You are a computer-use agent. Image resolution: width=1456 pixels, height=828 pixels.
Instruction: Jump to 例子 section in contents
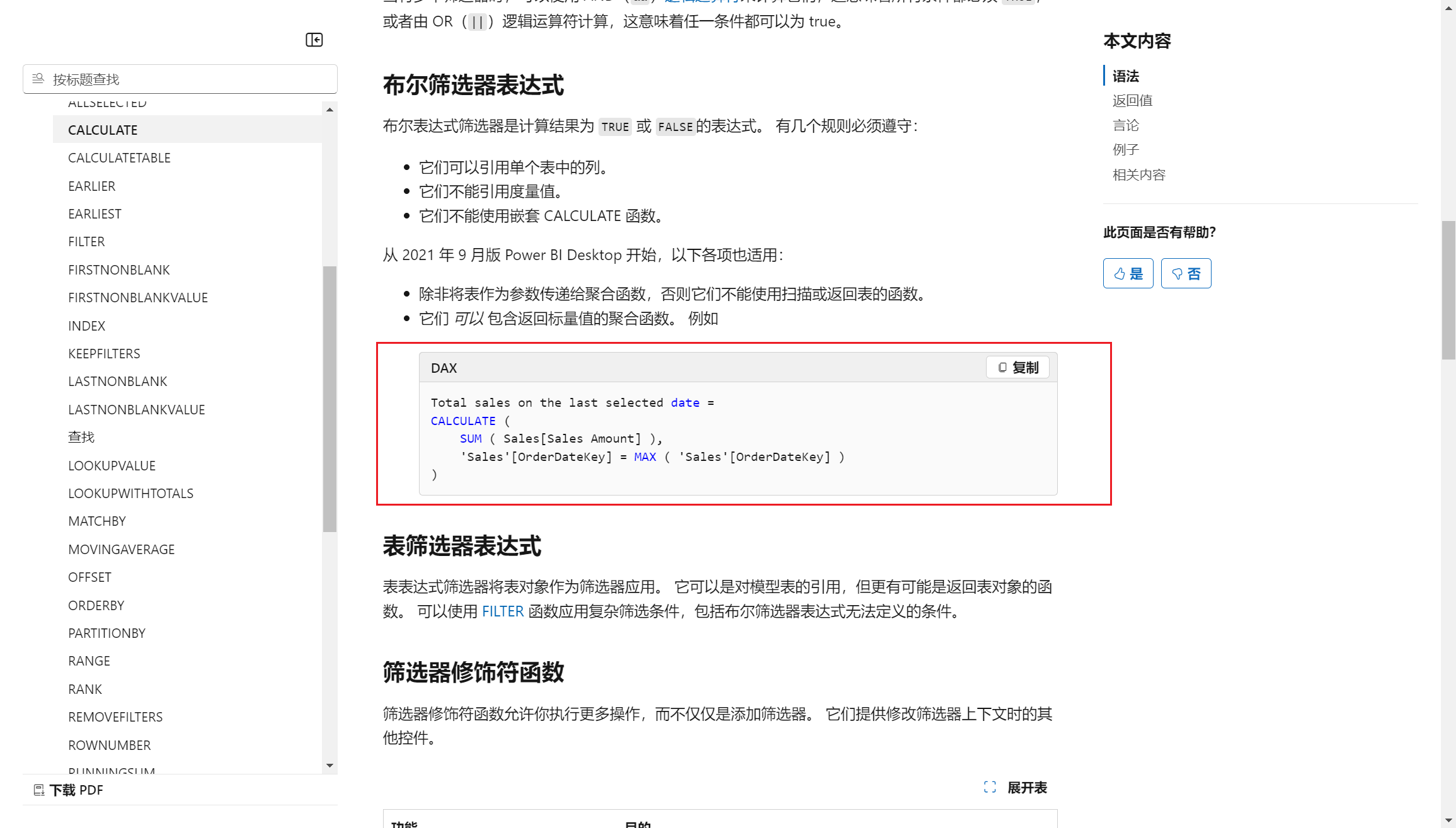[x=1125, y=150]
